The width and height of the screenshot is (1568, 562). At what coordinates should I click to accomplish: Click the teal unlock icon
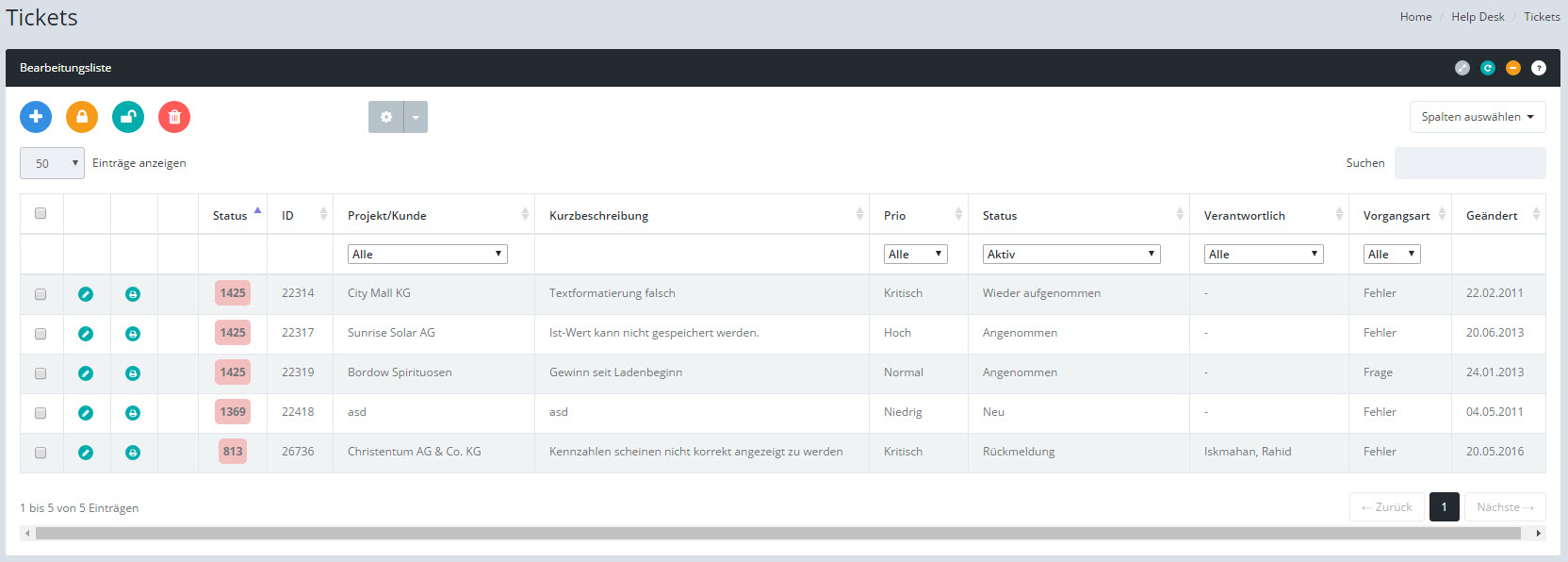tap(128, 117)
